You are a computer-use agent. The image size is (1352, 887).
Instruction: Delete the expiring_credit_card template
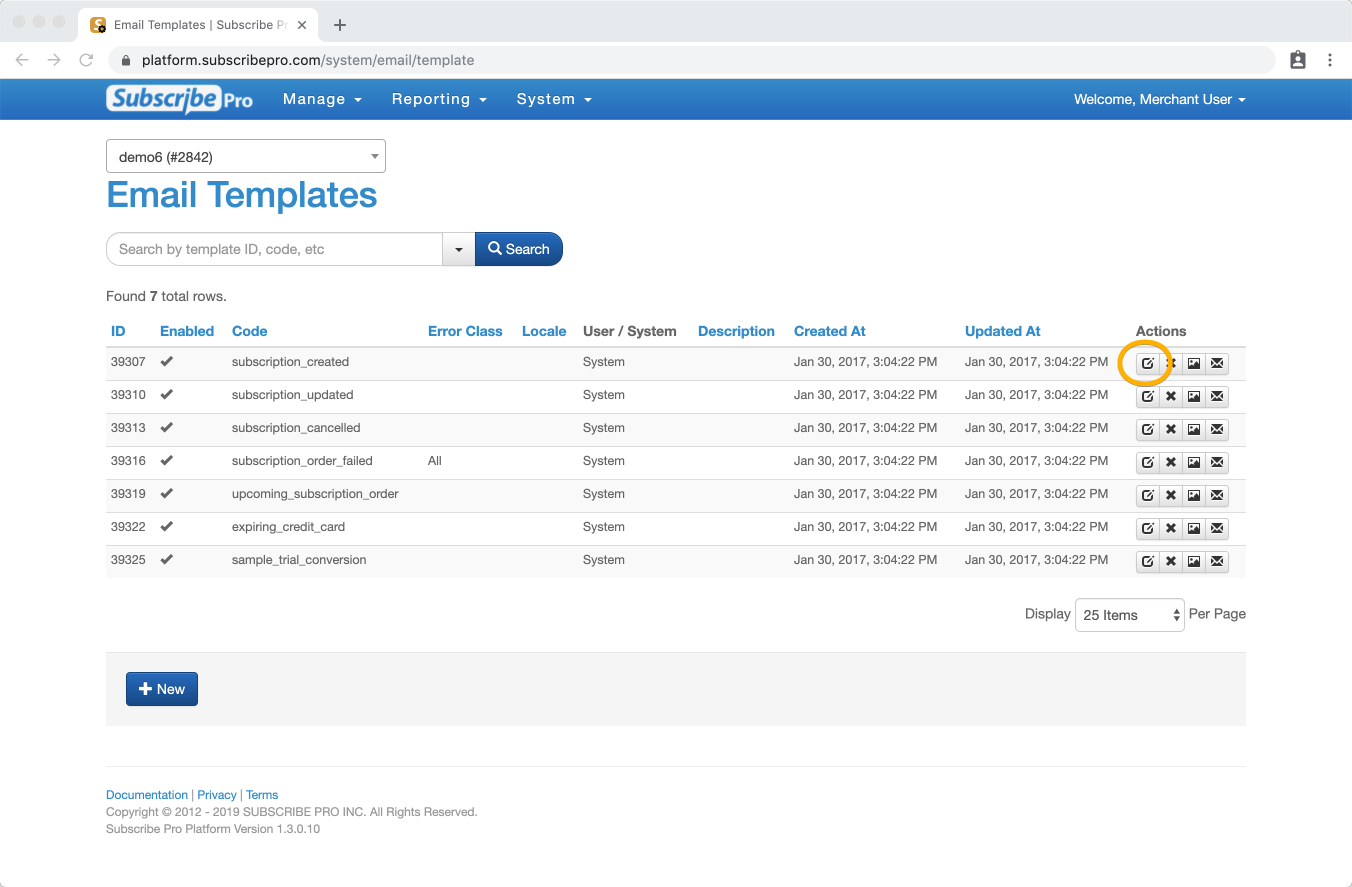click(x=1171, y=529)
